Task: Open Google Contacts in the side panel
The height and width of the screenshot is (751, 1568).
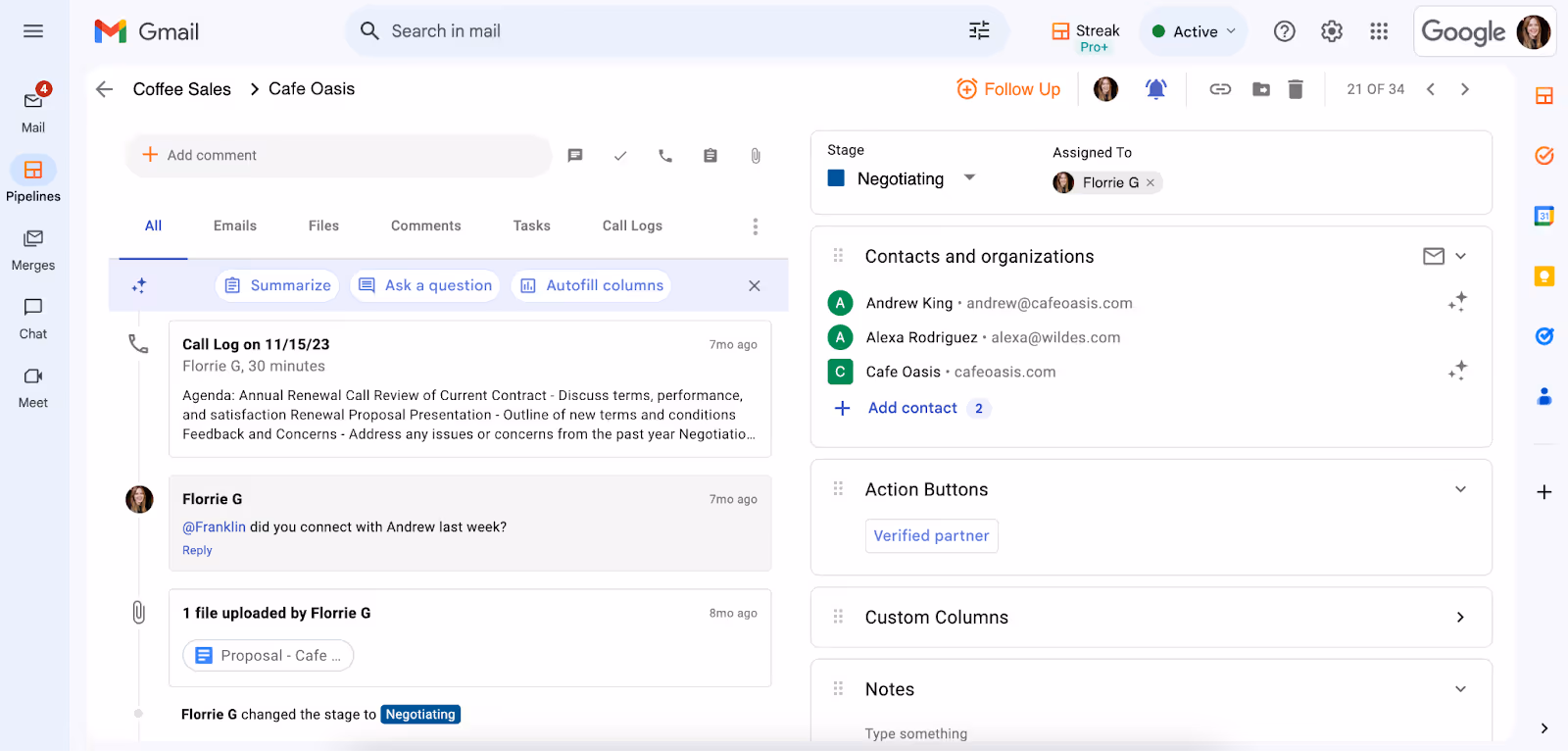Action: 1544,397
